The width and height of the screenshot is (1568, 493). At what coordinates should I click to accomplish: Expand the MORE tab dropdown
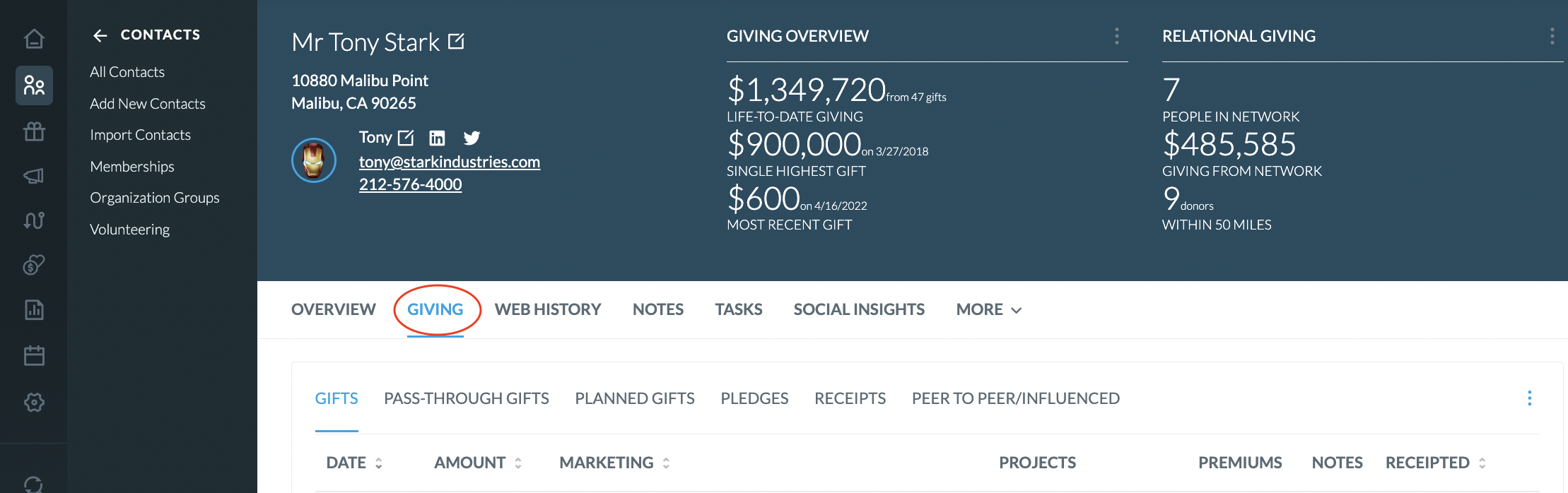click(988, 309)
